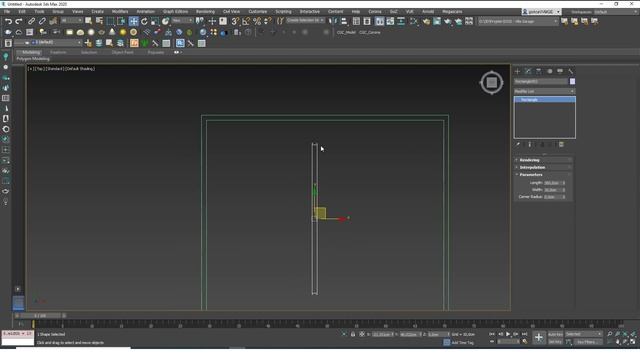The height and width of the screenshot is (360, 640).
Task: Click the ViewCube top face
Action: coord(491,83)
